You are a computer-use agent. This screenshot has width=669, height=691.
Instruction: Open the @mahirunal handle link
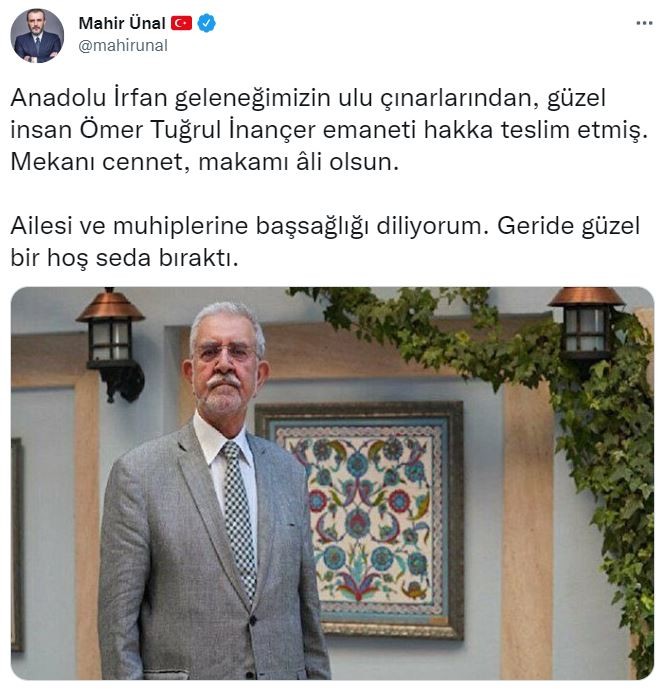(123, 45)
